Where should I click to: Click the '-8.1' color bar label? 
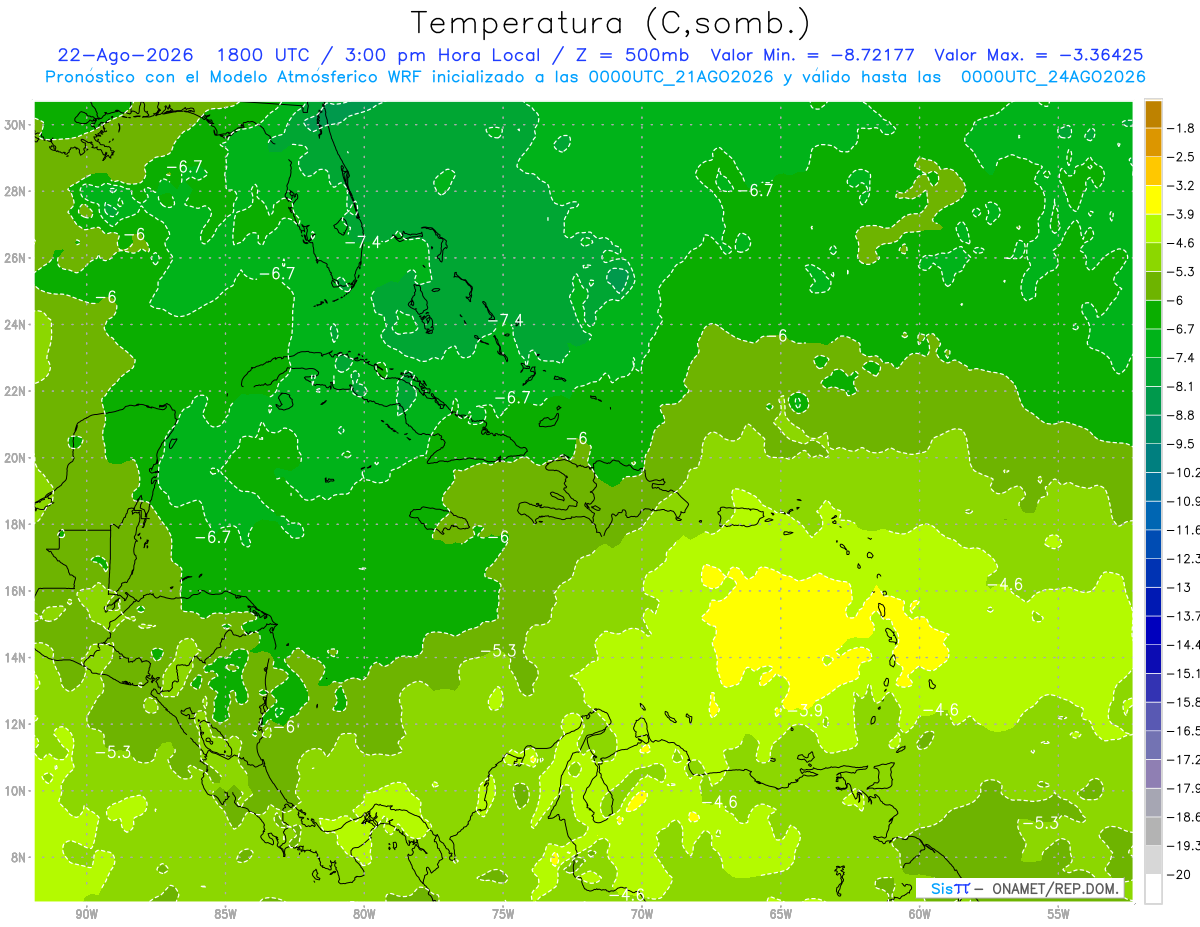pyautogui.click(x=1181, y=387)
